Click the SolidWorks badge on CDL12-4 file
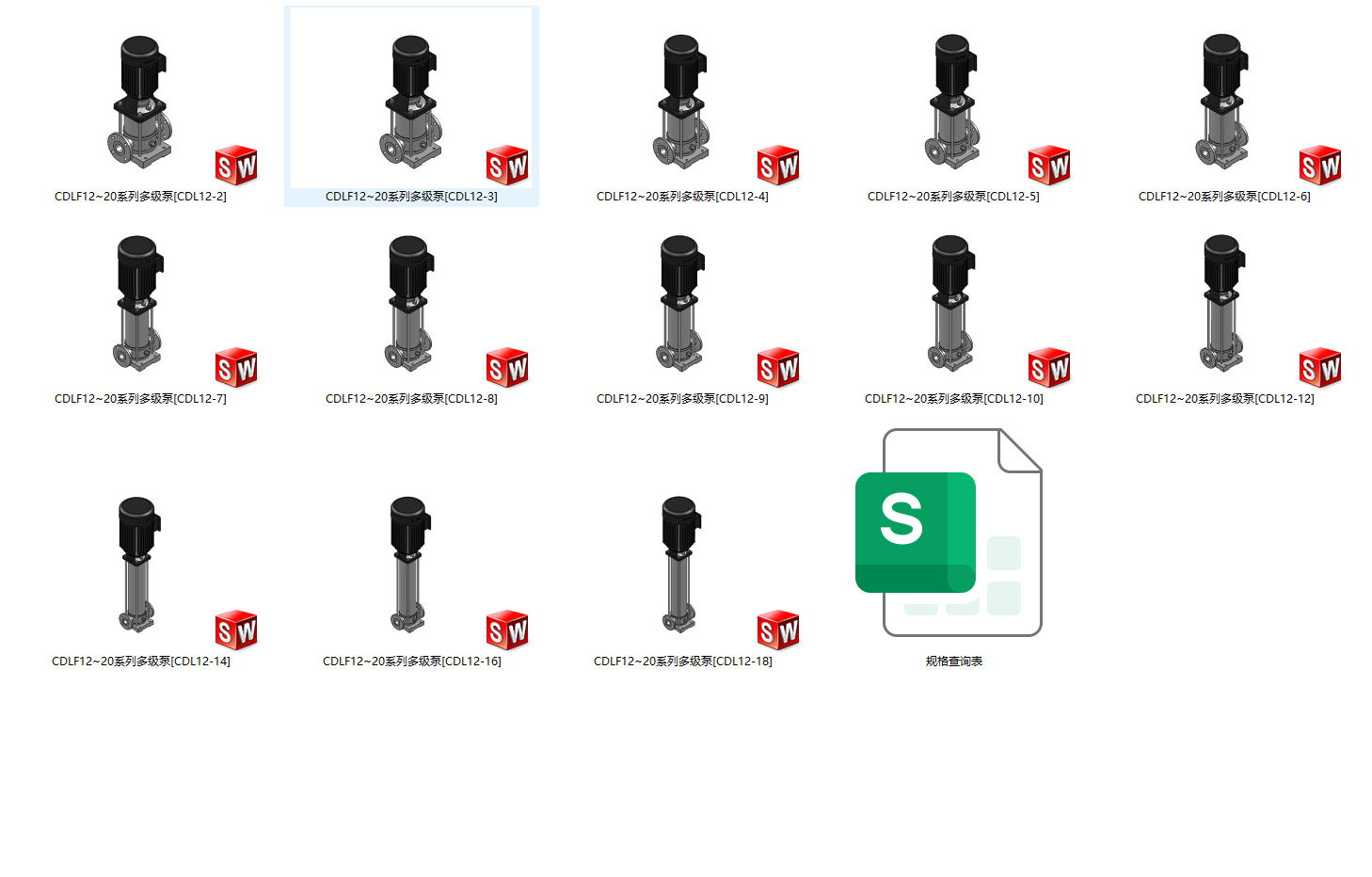This screenshot has width=1372, height=877. pos(778,166)
